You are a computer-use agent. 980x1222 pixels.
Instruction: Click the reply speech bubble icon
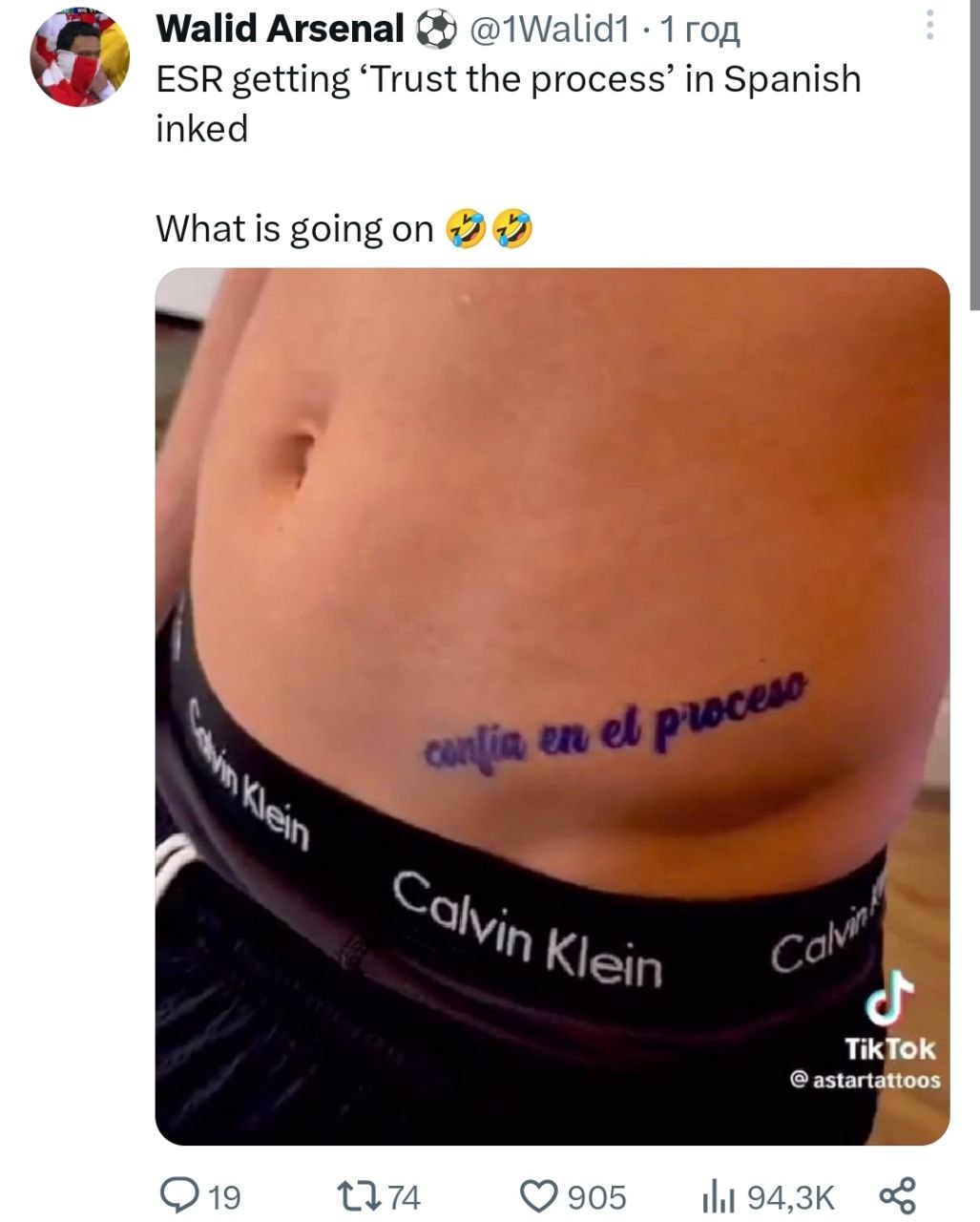click(x=177, y=1194)
